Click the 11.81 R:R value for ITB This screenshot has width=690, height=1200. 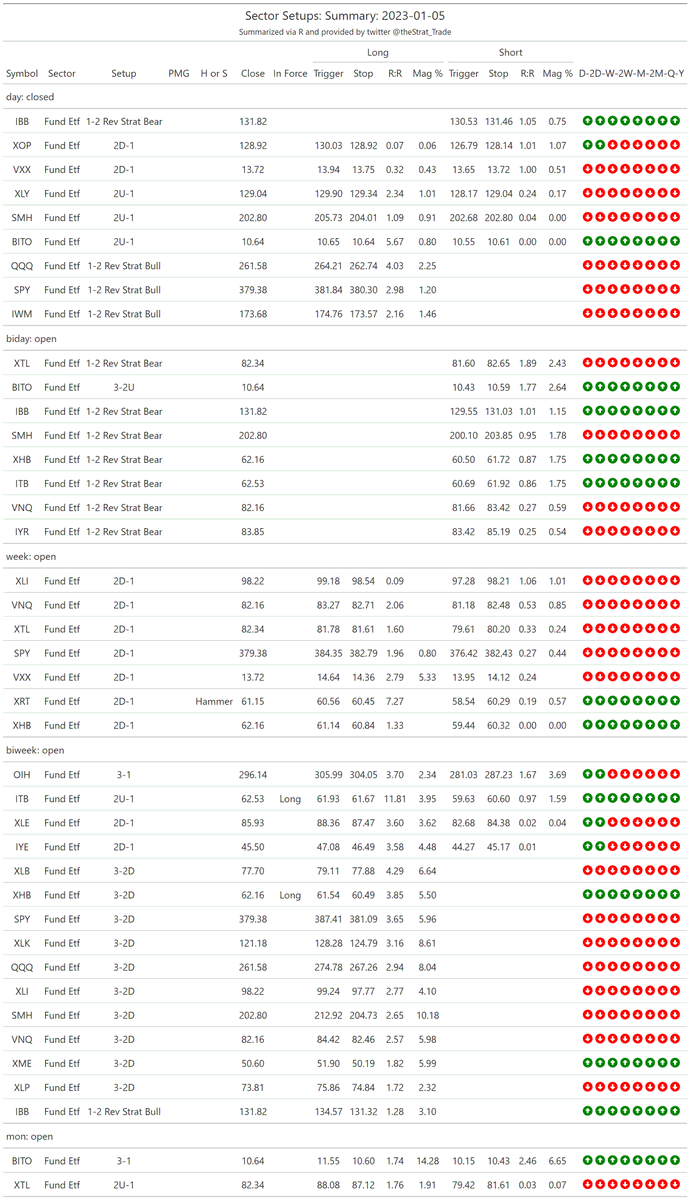click(x=395, y=798)
